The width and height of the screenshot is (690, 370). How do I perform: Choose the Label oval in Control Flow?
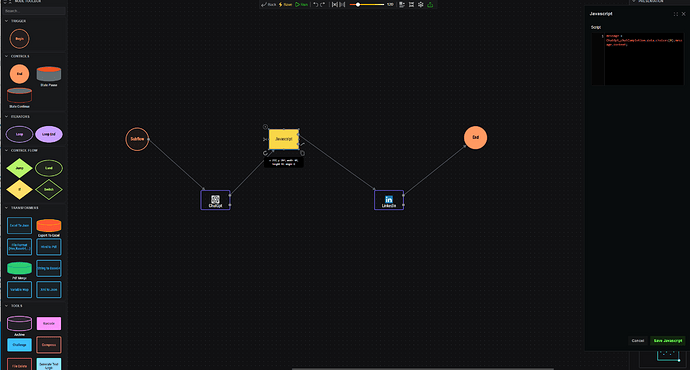tap(49, 168)
